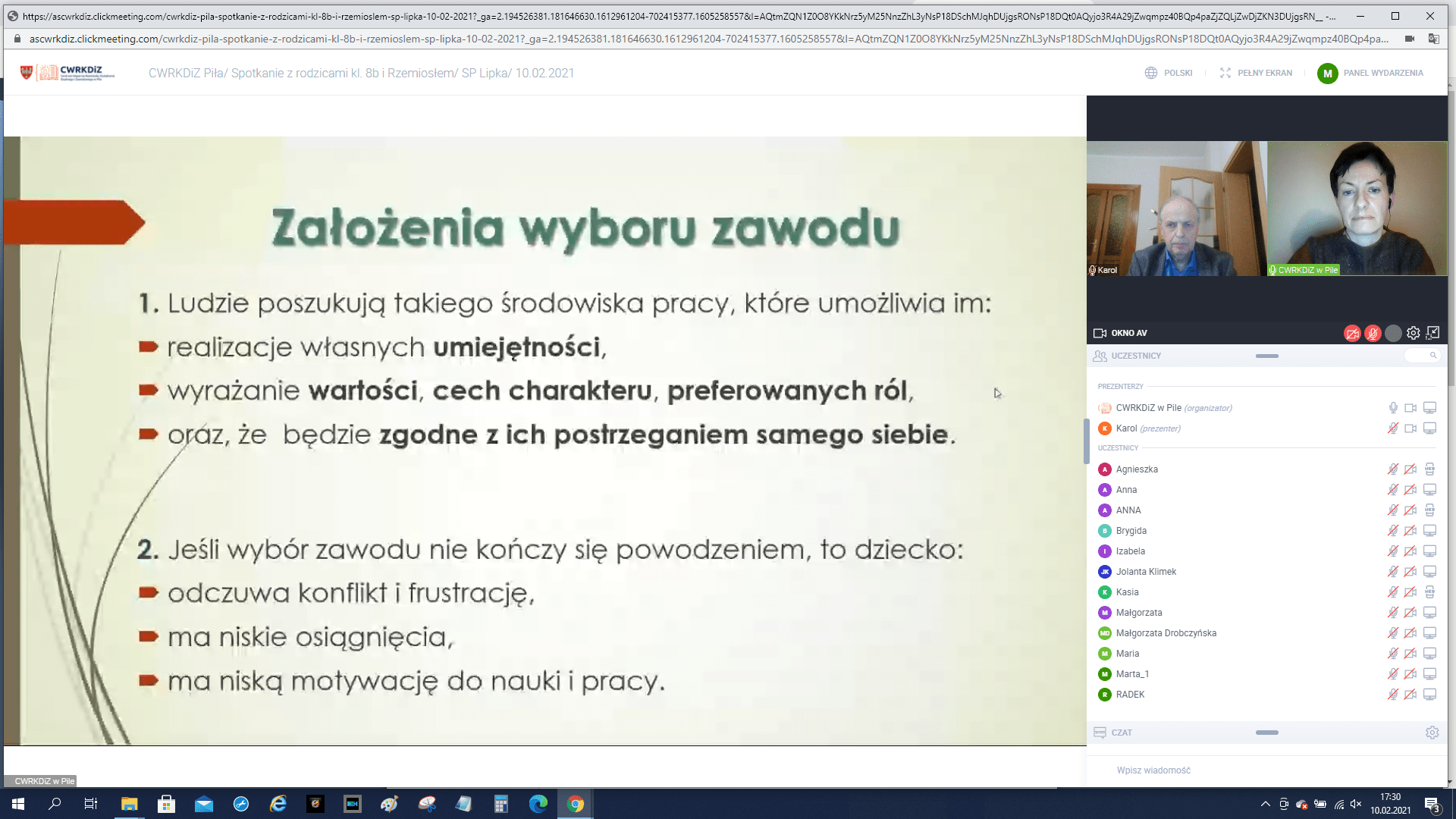Image resolution: width=1456 pixels, height=819 pixels.
Task: Click Agnieszka's crossed-out camera icon
Action: coord(1410,469)
